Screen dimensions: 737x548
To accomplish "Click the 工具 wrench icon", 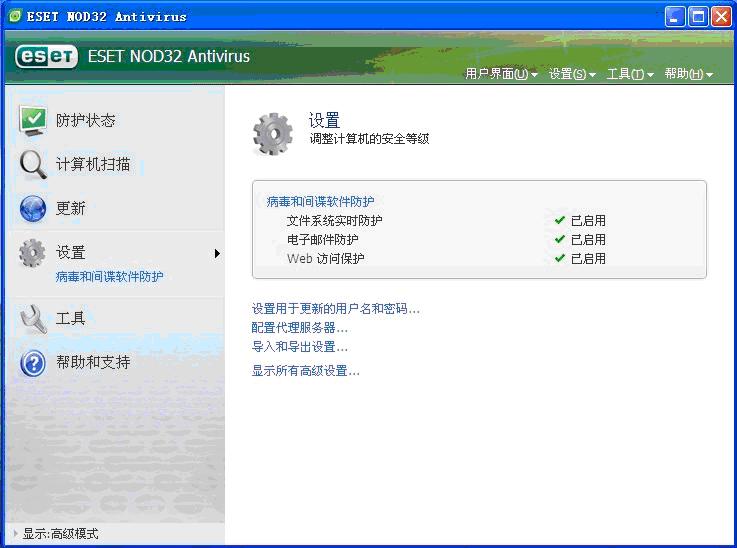I will pos(33,319).
